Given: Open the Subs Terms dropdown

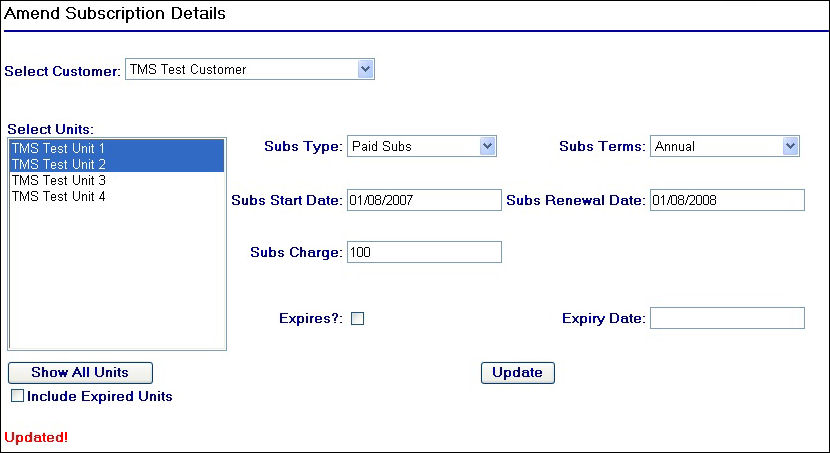Looking at the screenshot, I should pos(724,147).
